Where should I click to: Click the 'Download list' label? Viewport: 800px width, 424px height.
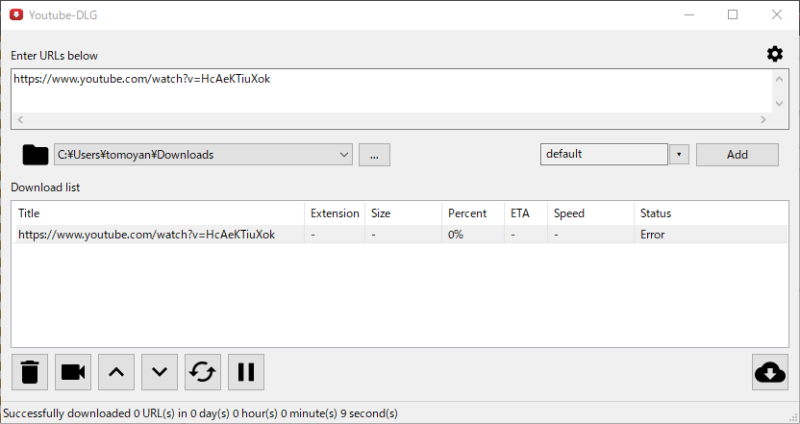pyautogui.click(x=45, y=187)
